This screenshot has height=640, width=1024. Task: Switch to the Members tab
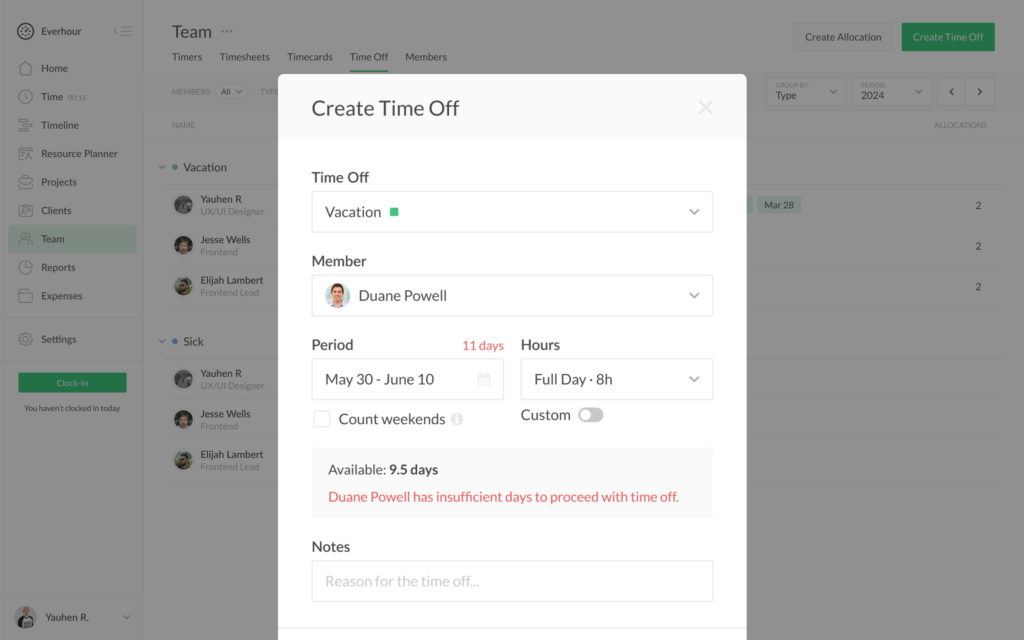pos(426,57)
